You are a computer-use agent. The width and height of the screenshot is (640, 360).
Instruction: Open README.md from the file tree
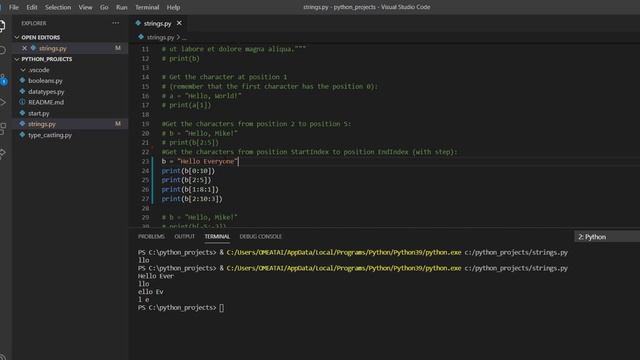46,102
